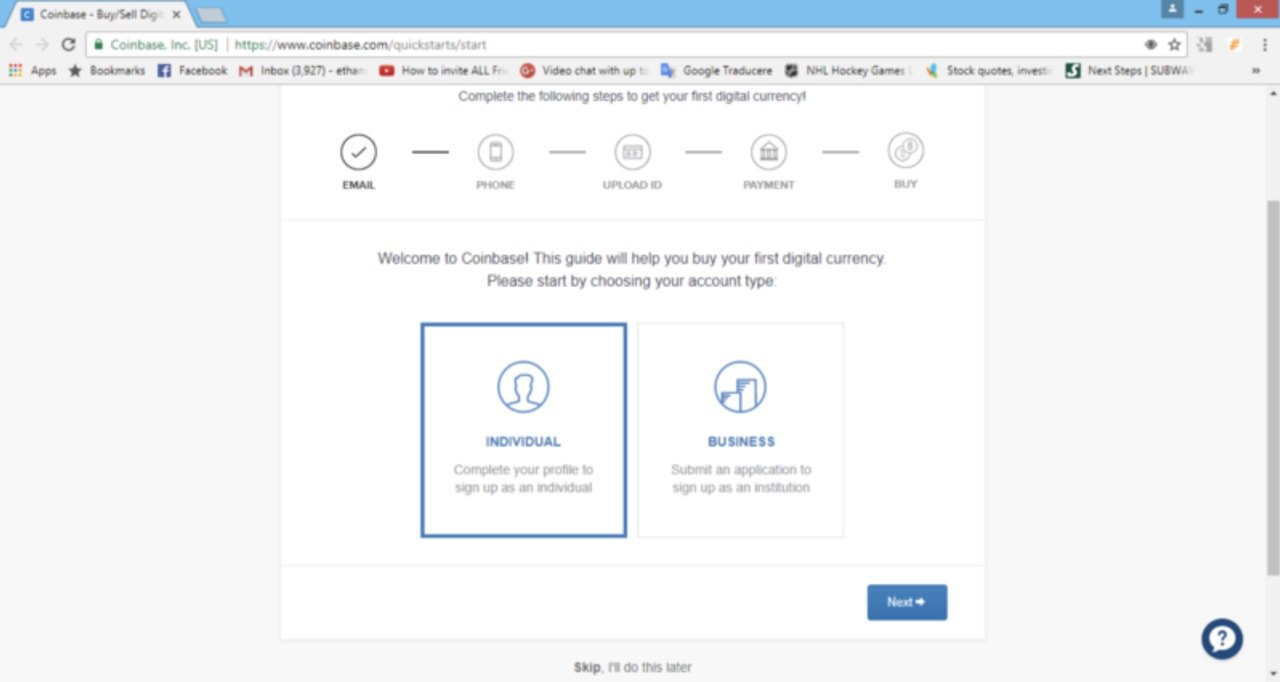Open the Facebook bookmark
Viewport: 1280px width, 682px height.
[192, 71]
